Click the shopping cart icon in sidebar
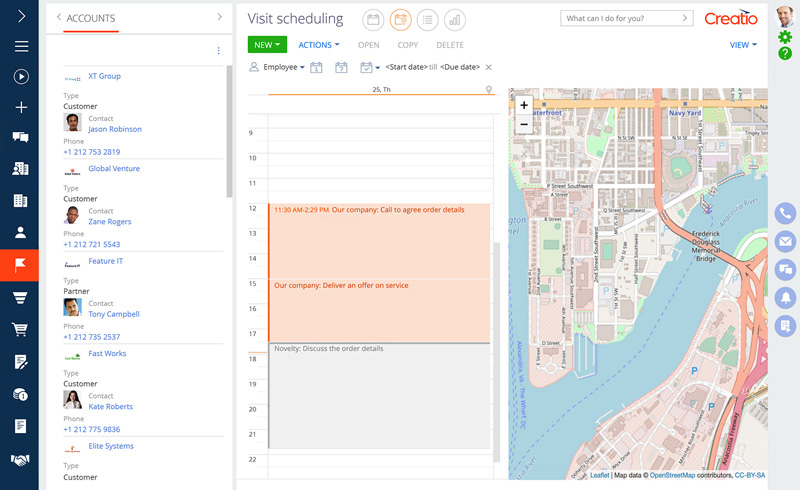Image resolution: width=800 pixels, height=490 pixels. (x=20, y=330)
